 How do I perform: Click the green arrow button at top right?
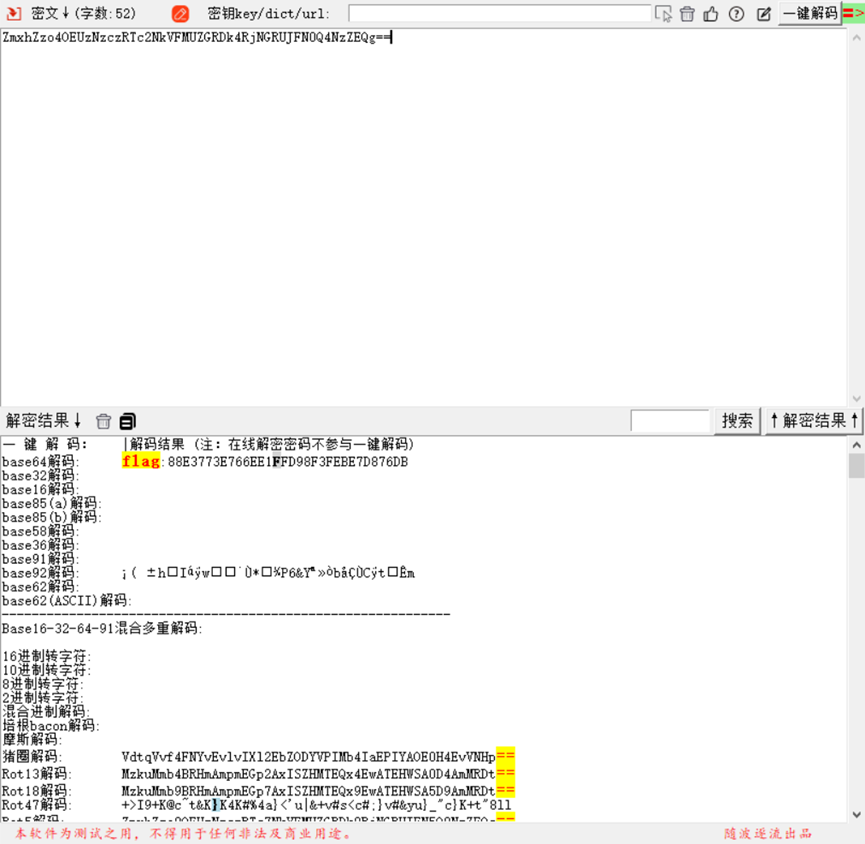pos(853,13)
